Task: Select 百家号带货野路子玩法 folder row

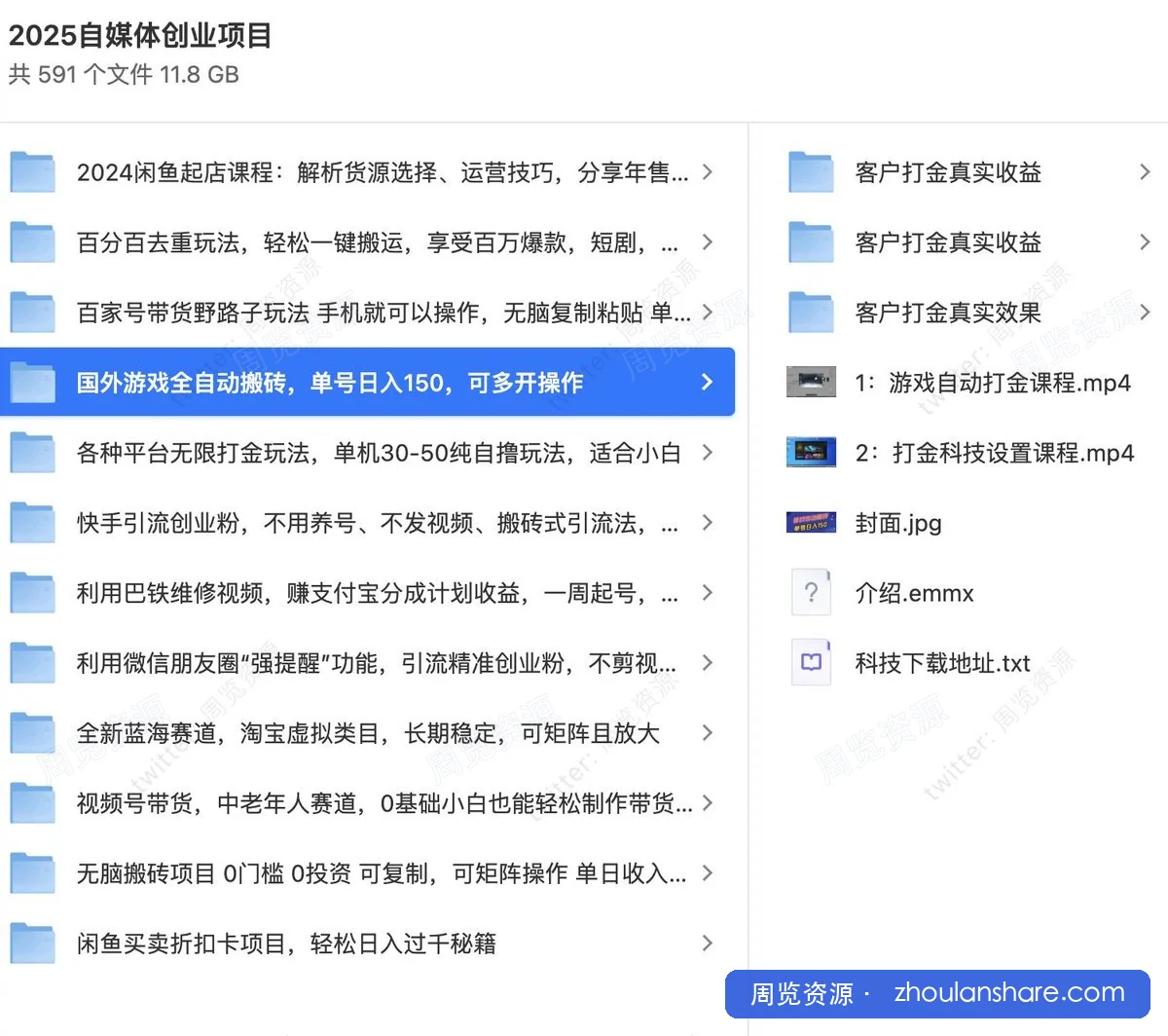Action: (x=367, y=313)
